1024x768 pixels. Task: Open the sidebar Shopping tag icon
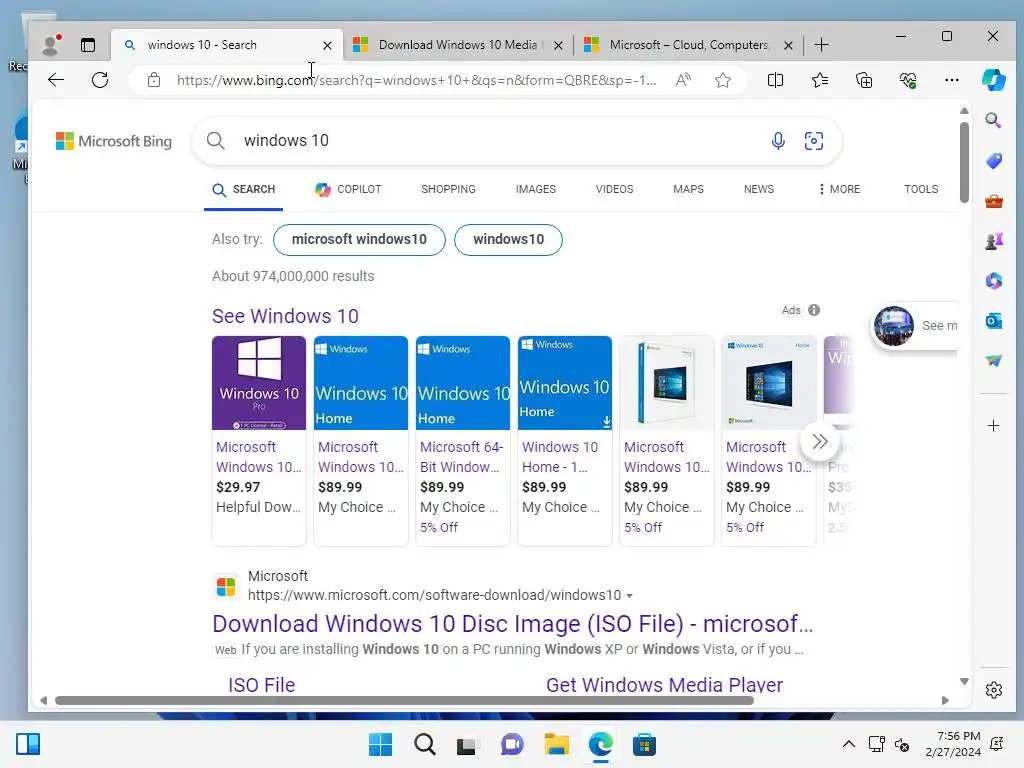(x=993, y=161)
